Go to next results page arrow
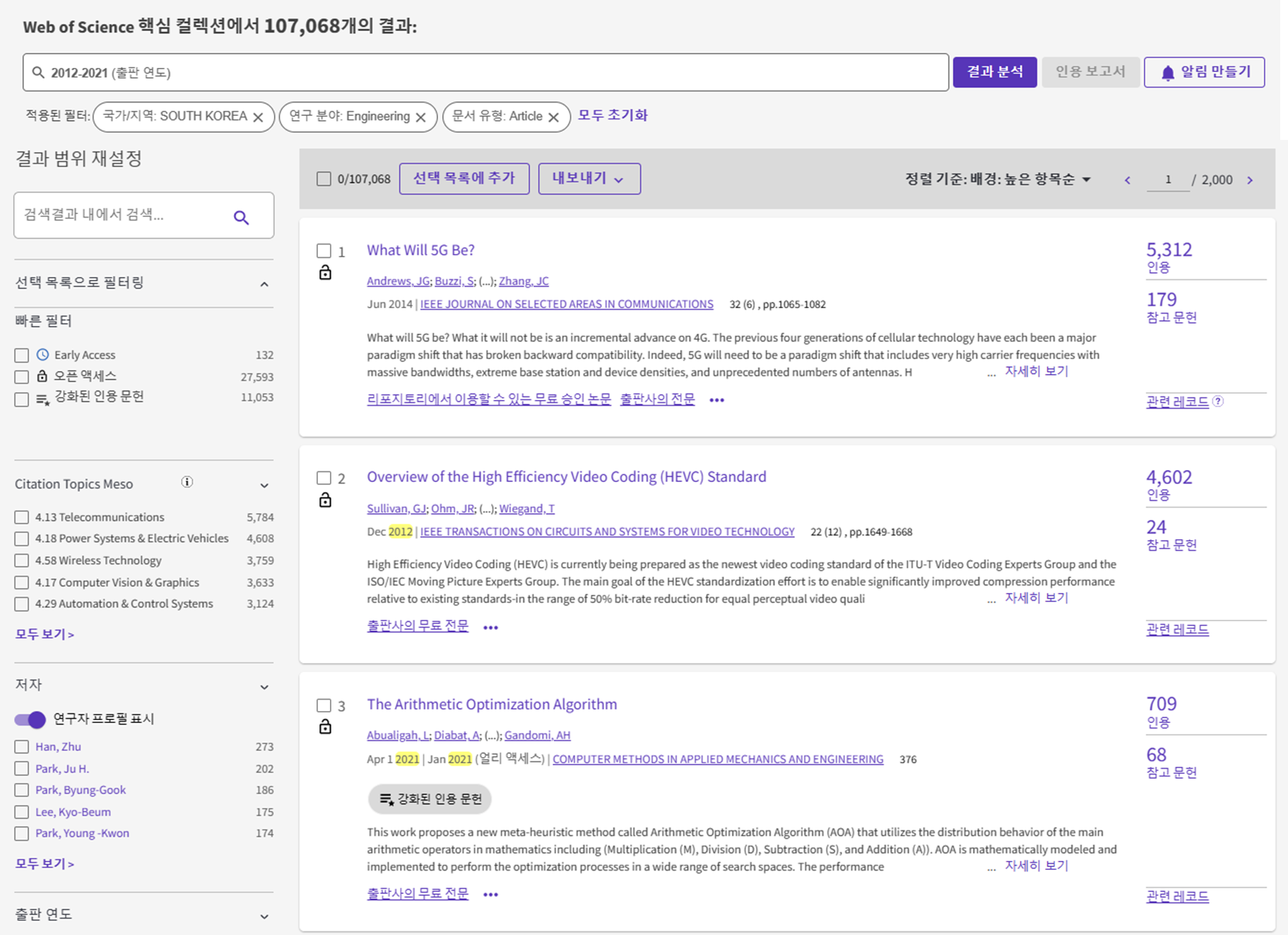1288x935 pixels. [x=1250, y=180]
